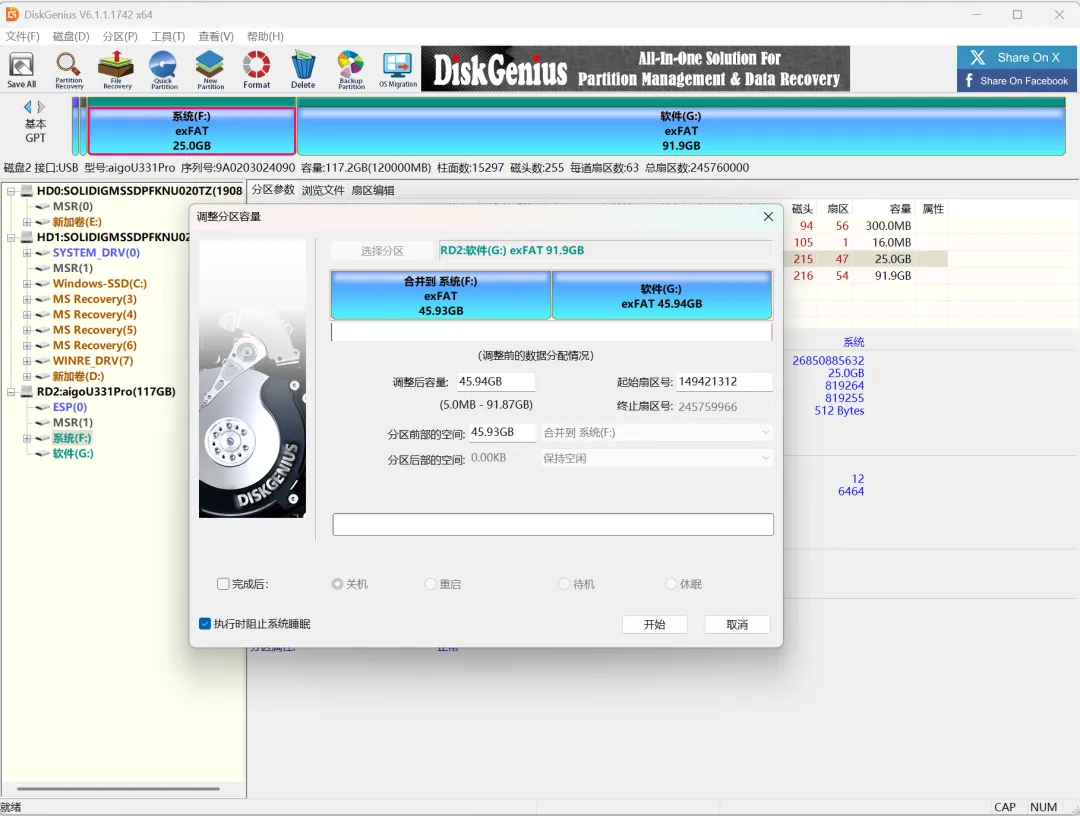The height and width of the screenshot is (816, 1080).
Task: Click the Delete partition icon
Action: click(x=303, y=70)
